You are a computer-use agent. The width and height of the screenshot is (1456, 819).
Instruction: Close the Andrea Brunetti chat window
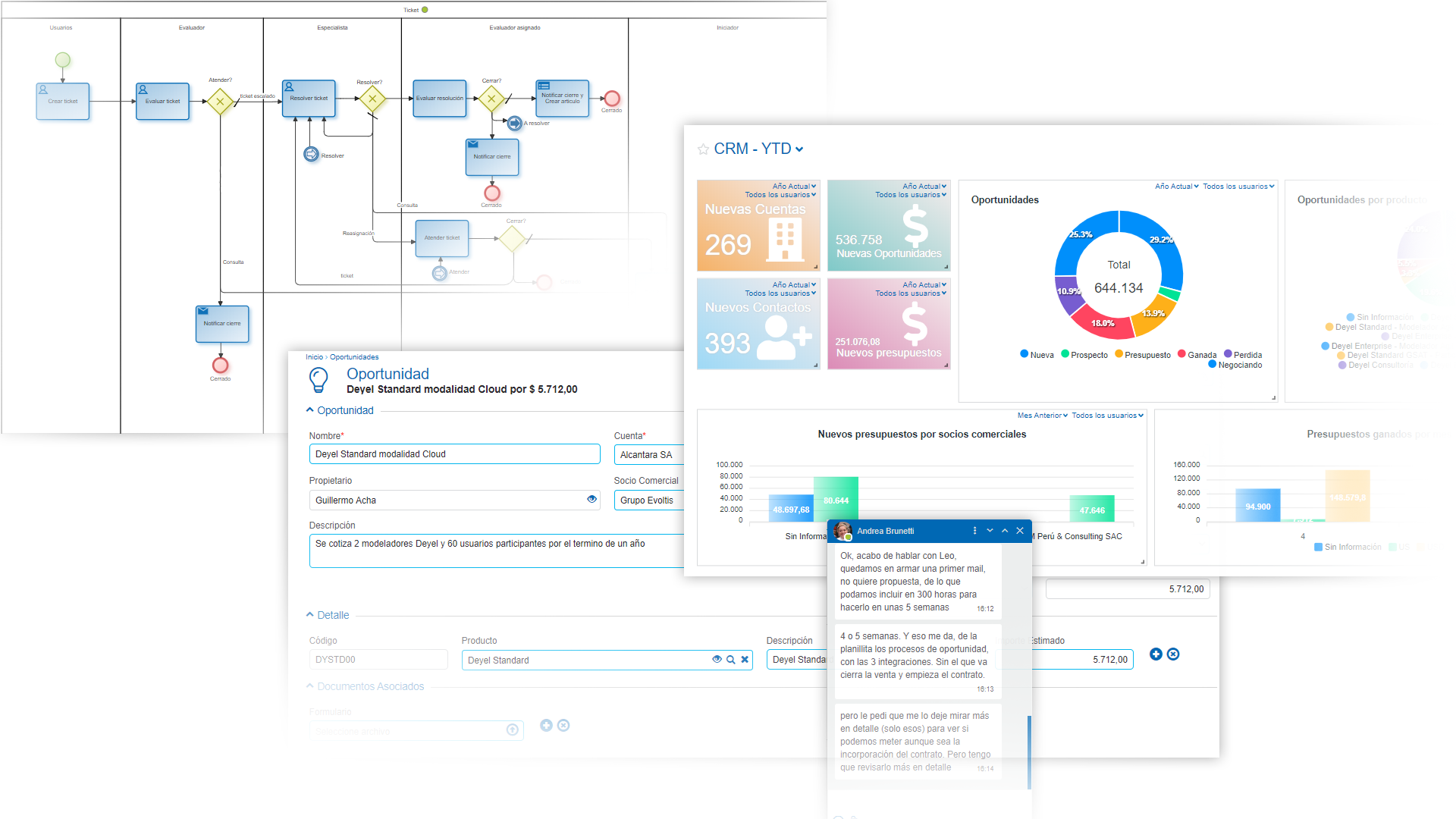tap(1020, 531)
